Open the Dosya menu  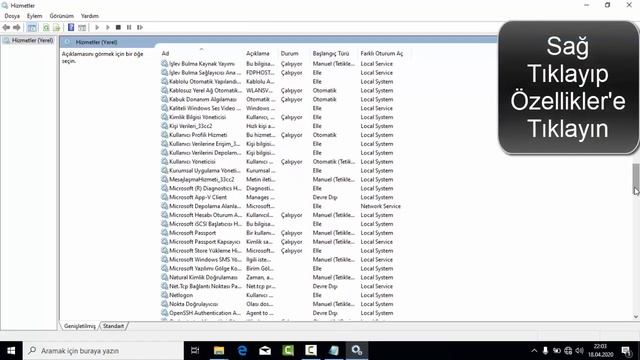(x=12, y=16)
